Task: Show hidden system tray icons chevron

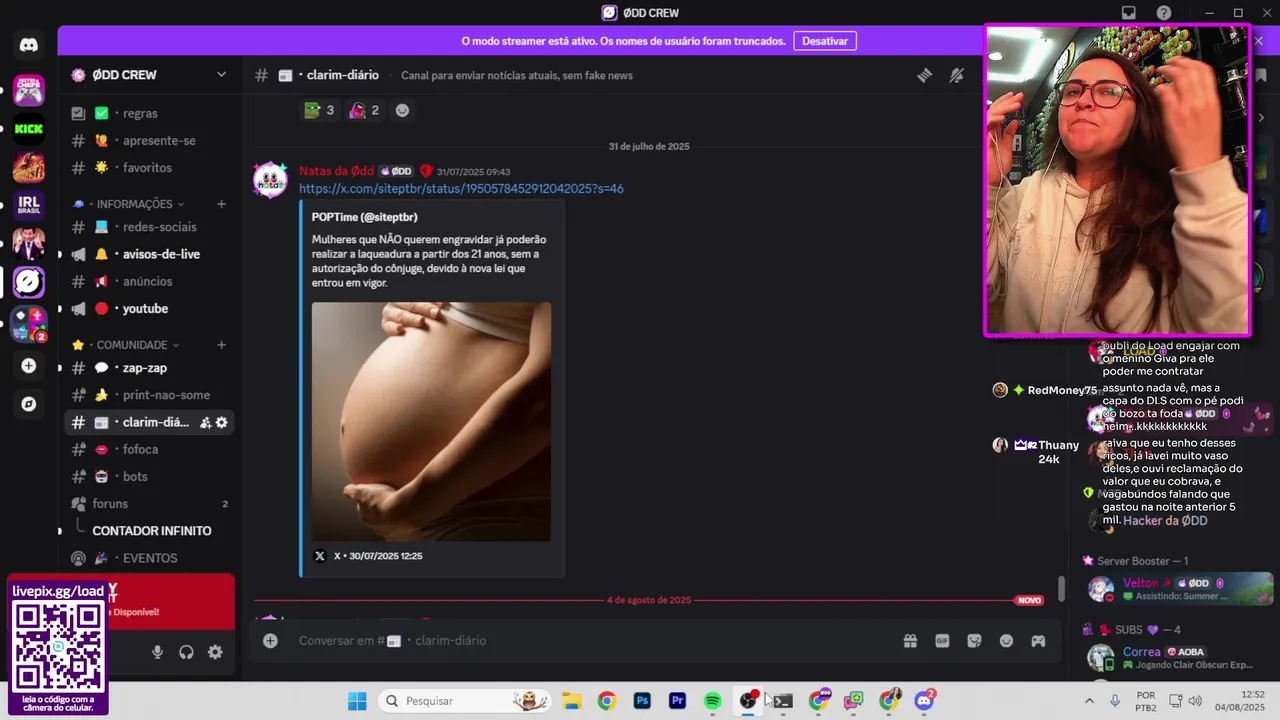Action: tap(1089, 701)
